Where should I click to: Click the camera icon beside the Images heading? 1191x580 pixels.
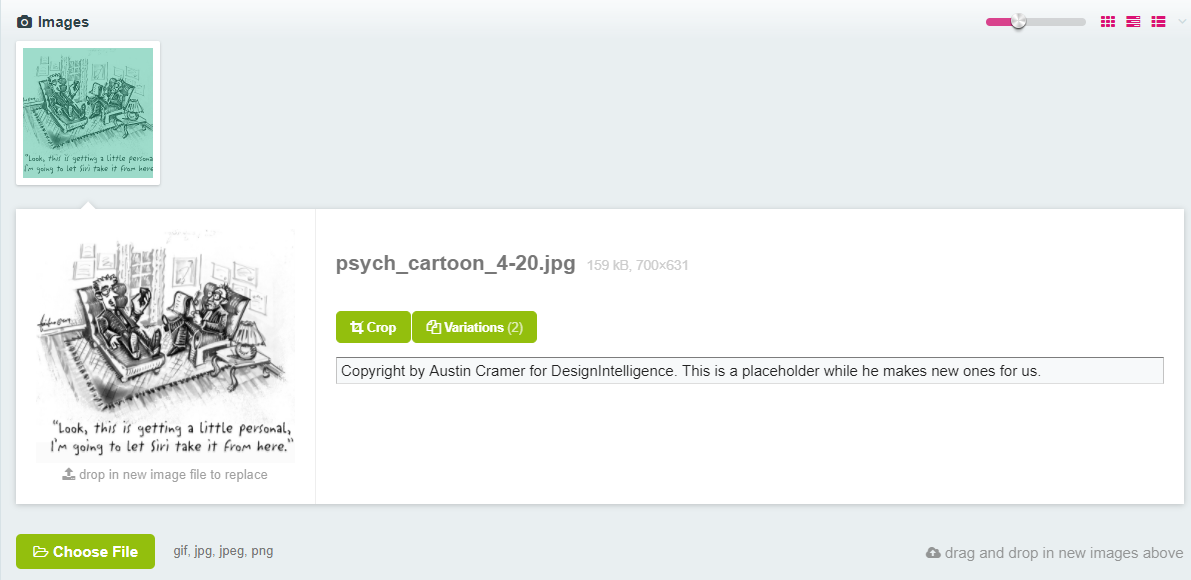coord(22,21)
